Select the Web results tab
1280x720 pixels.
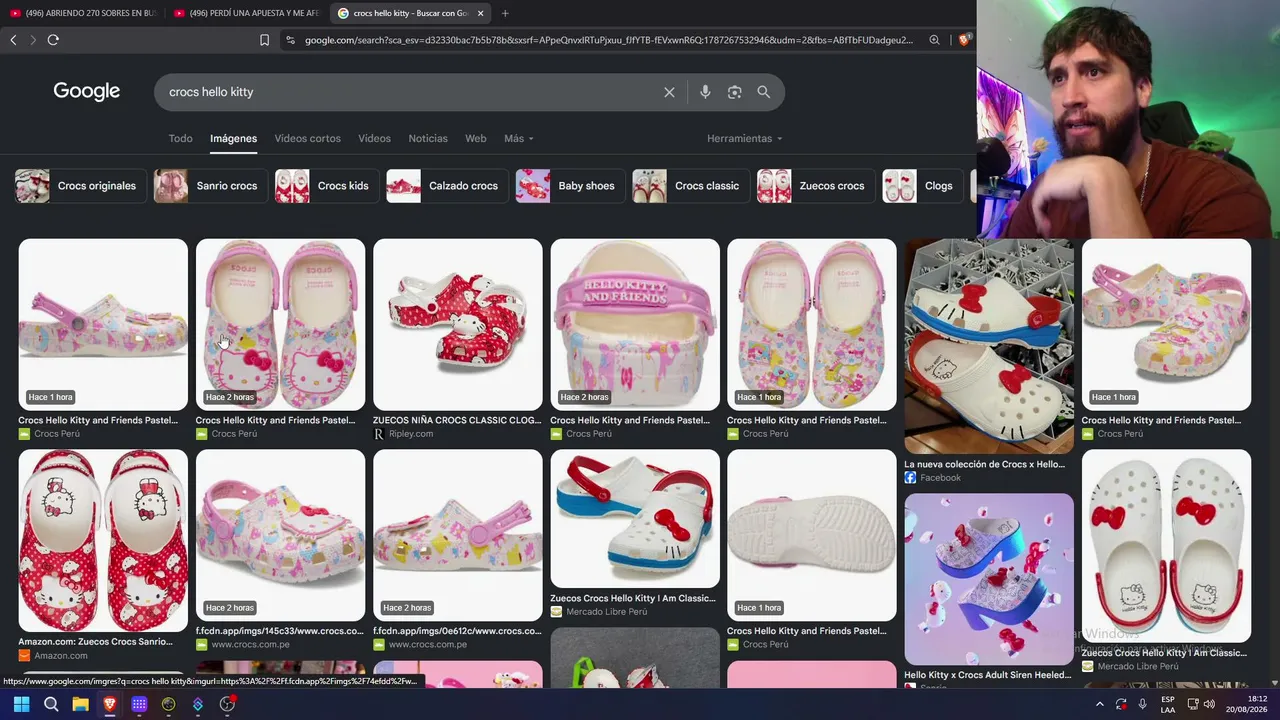tap(476, 138)
